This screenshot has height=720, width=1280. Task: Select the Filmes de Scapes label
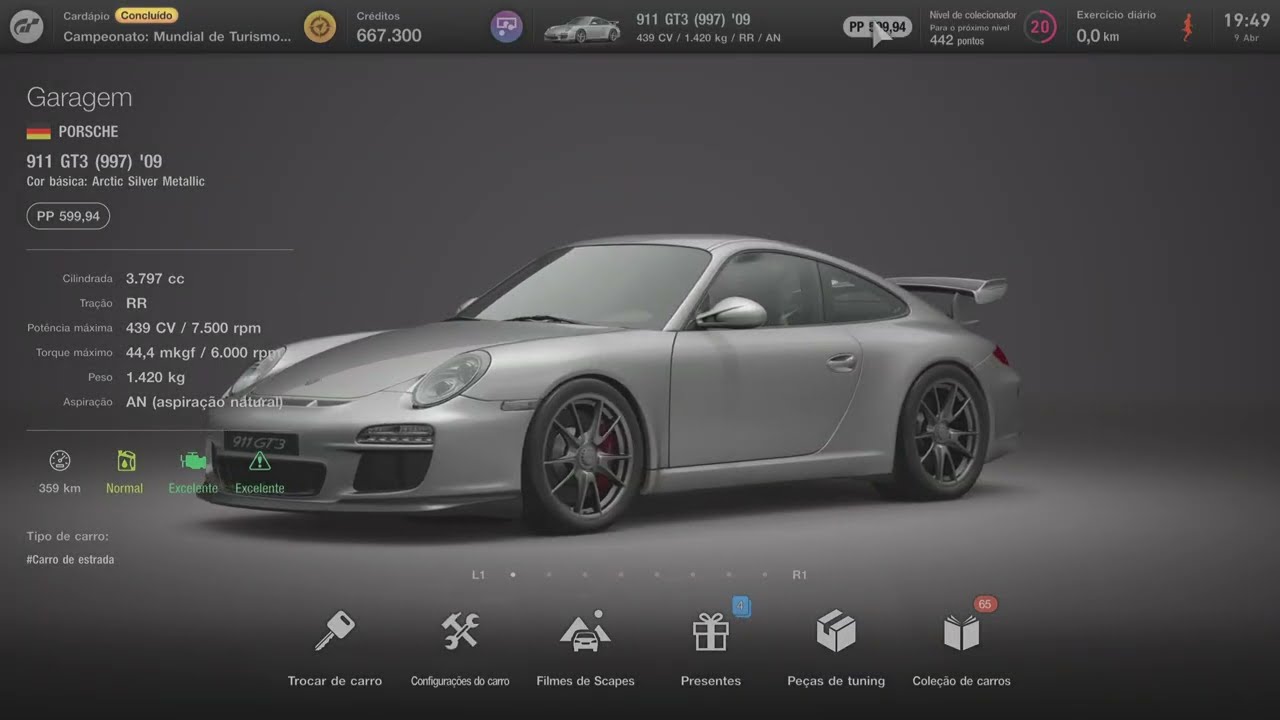585,681
